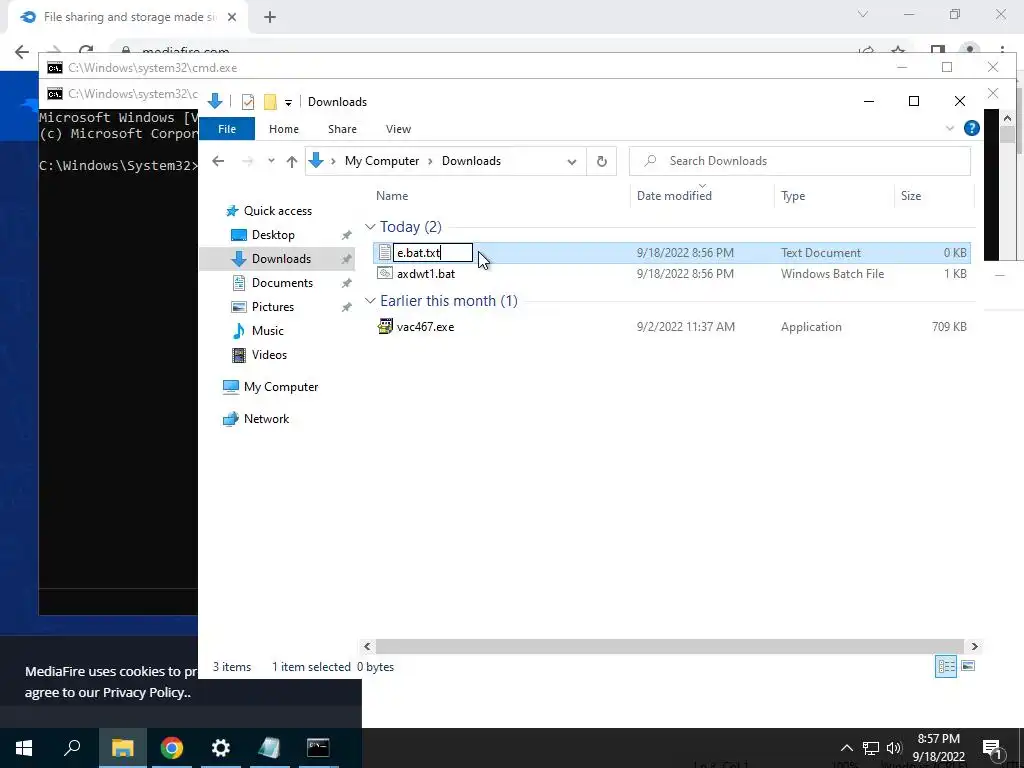Collapse the Today (2) group
This screenshot has height=768, width=1024.
coord(370,227)
